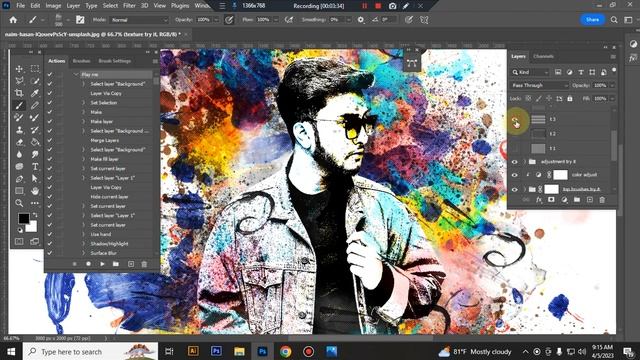Image resolution: width=640 pixels, height=360 pixels.
Task: Collapse the Play me action
Action: pos(76,74)
